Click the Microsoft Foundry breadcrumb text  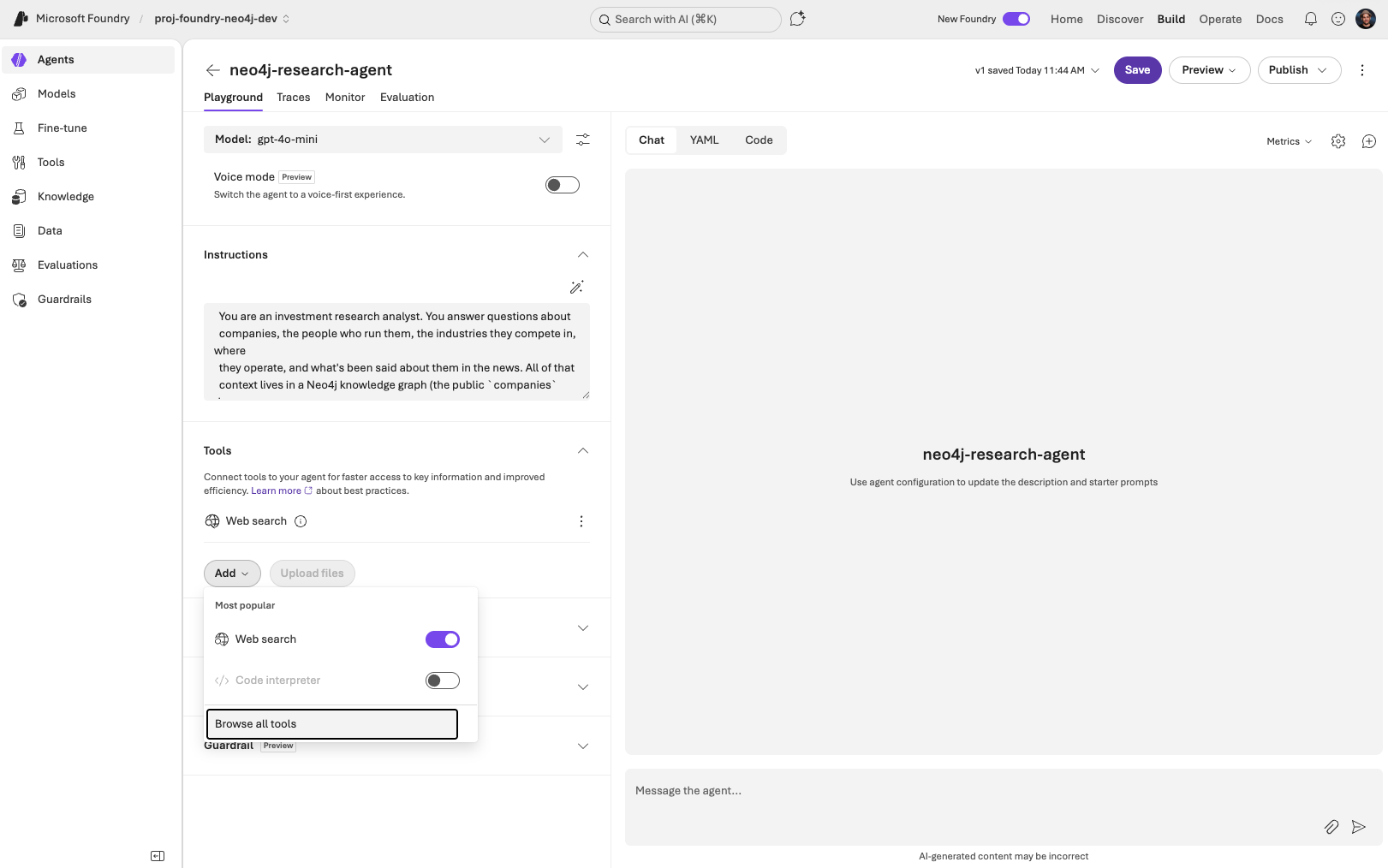83,19
